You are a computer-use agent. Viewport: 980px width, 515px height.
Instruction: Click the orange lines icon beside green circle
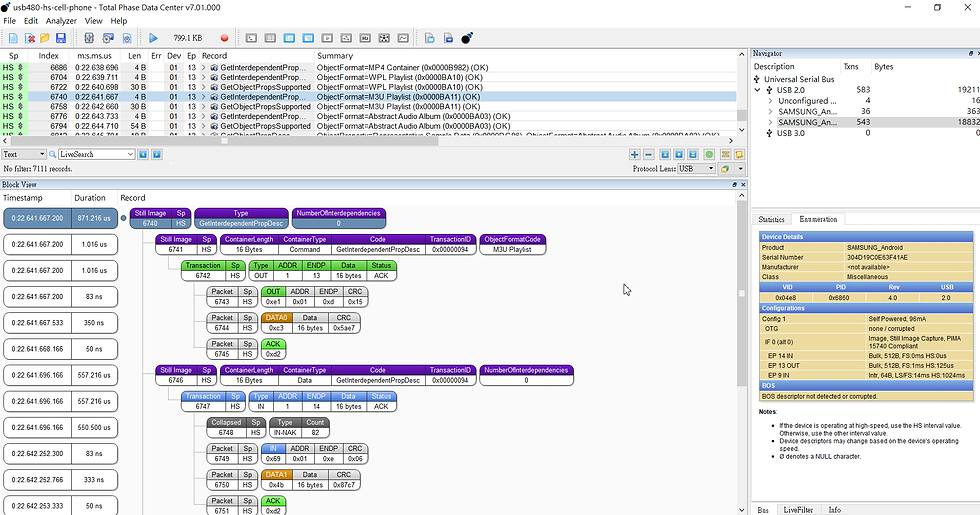pos(726,154)
